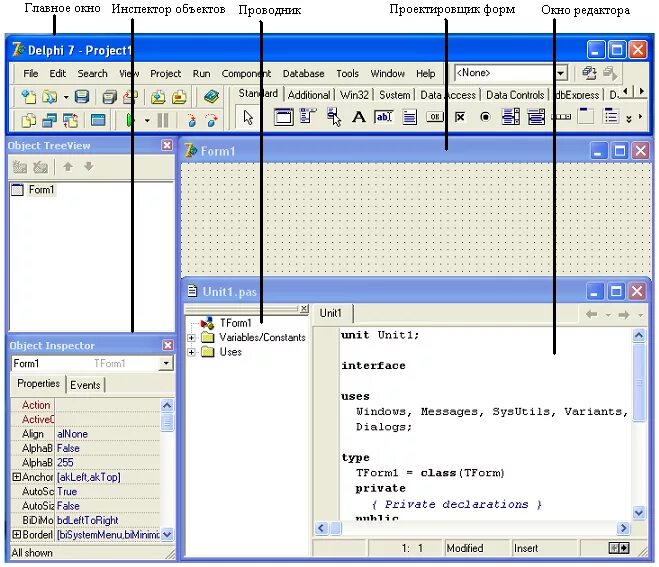Click Add File to Project icon
Screen dimensions: 659x567
click(x=158, y=97)
